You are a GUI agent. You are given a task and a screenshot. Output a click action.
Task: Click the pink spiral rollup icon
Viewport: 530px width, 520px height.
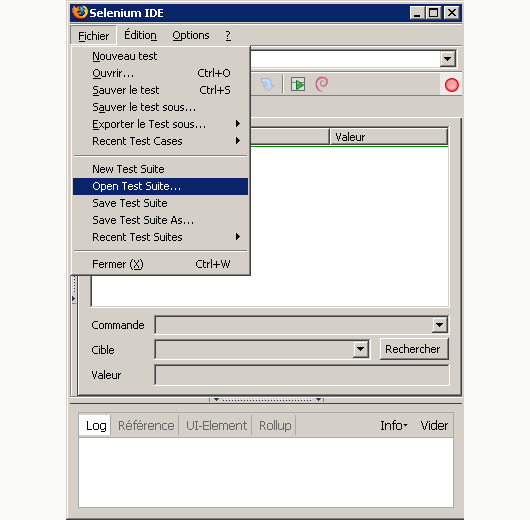(x=321, y=84)
